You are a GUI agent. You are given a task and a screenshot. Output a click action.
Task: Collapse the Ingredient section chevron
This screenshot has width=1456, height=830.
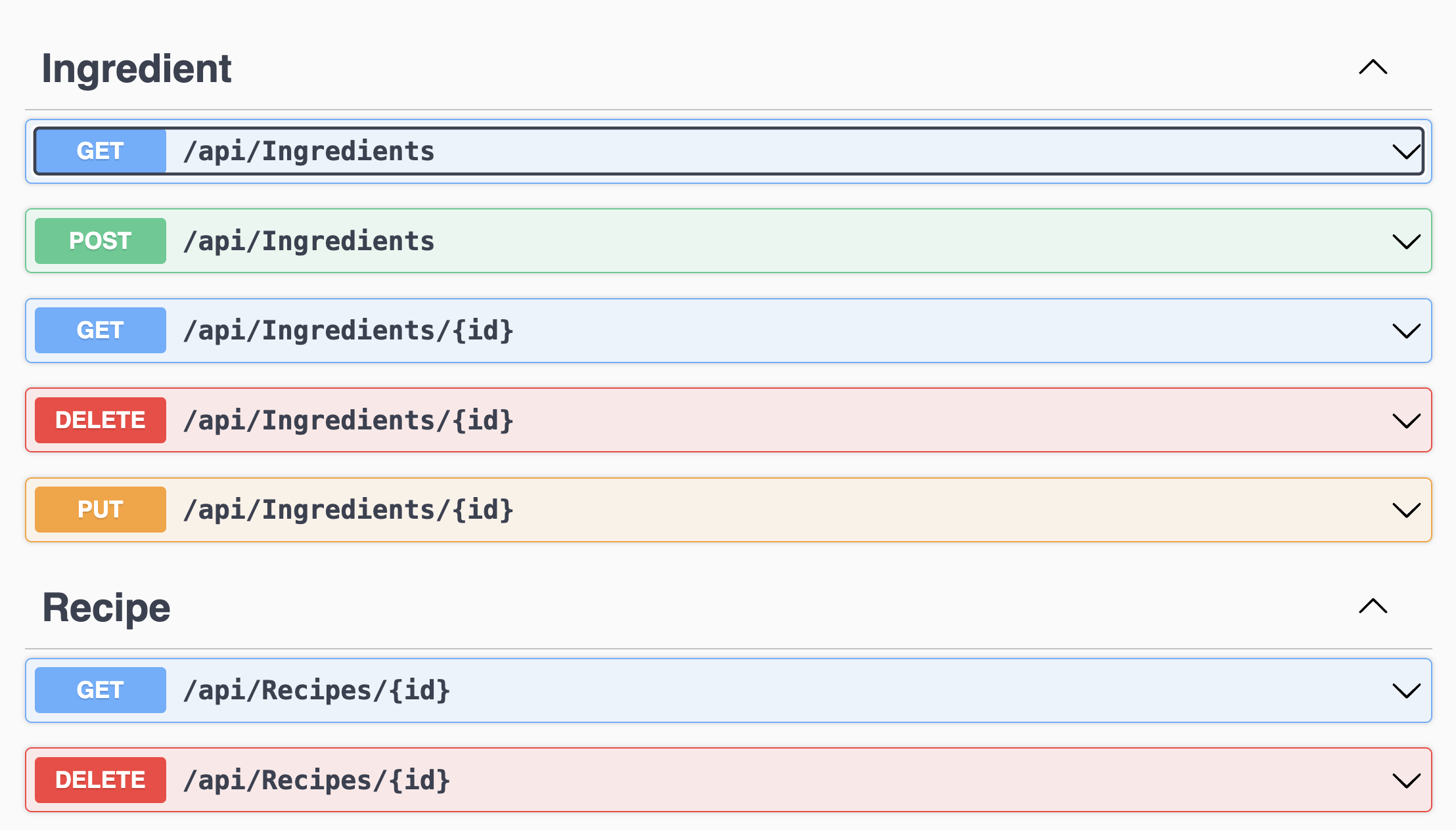click(x=1373, y=67)
